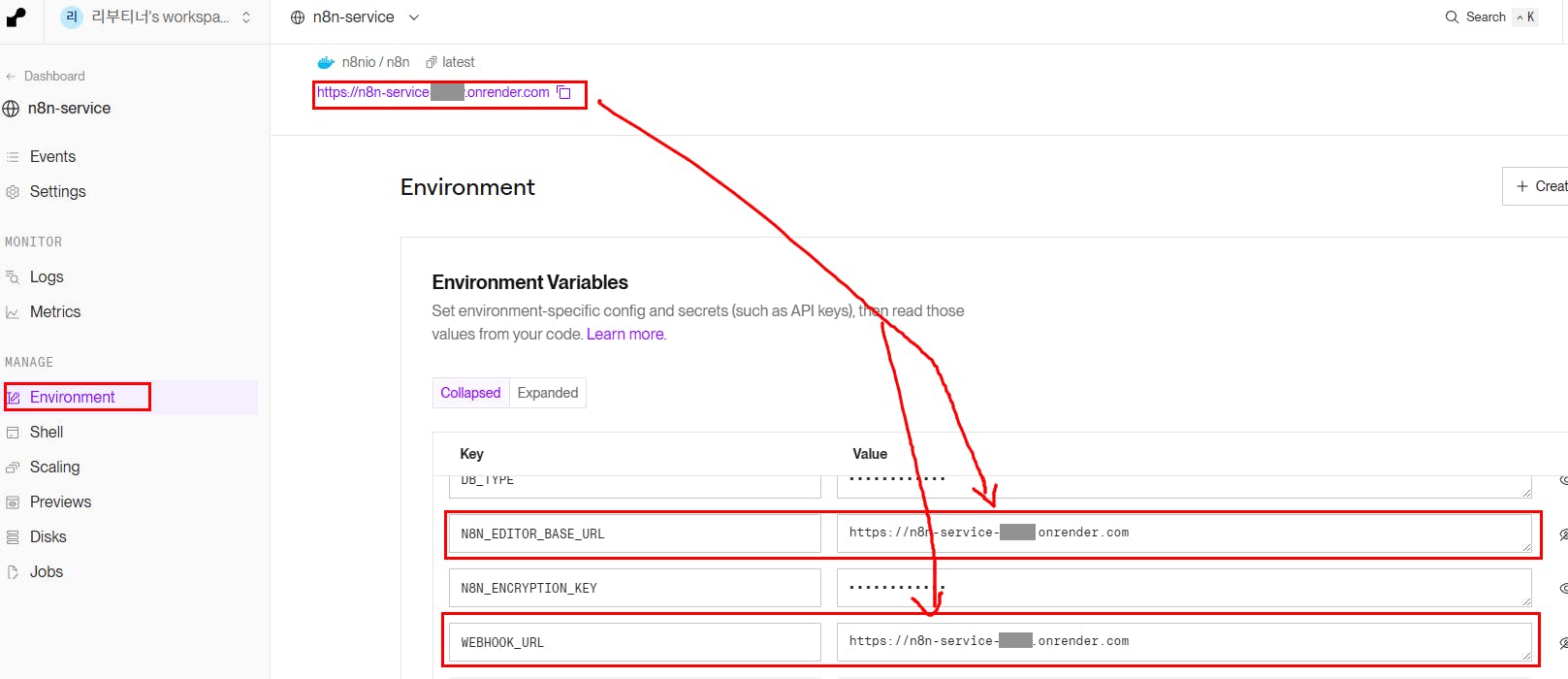The height and width of the screenshot is (679, 1568).
Task: Open the Previews page
Action: [60, 501]
